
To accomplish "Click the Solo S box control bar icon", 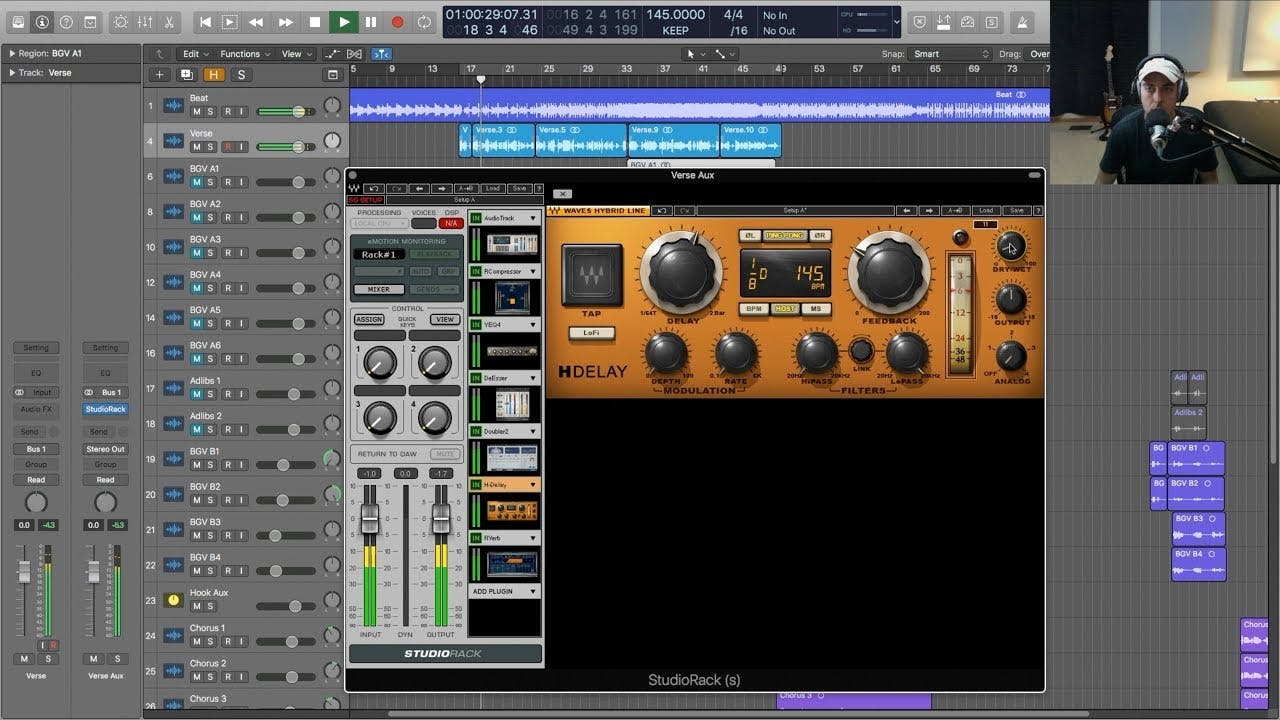I will point(991,21).
